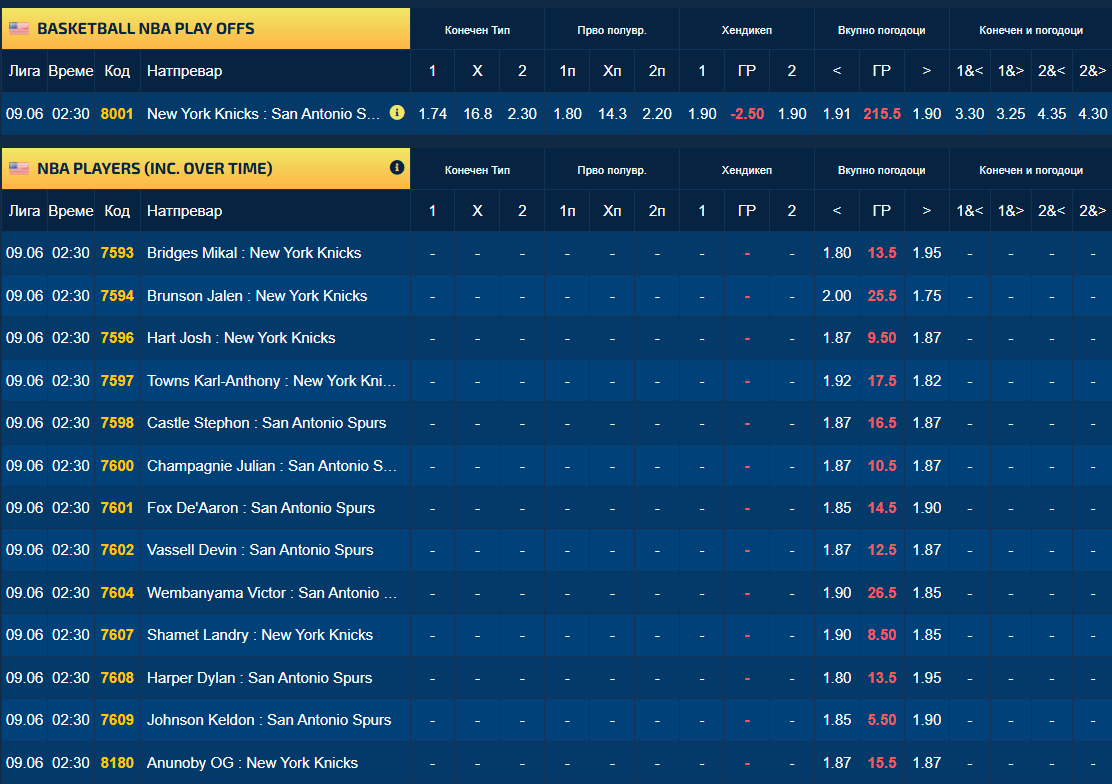This screenshot has height=784, width=1112.
Task: Select odds 2.30 for Spurs win
Action: click(522, 114)
